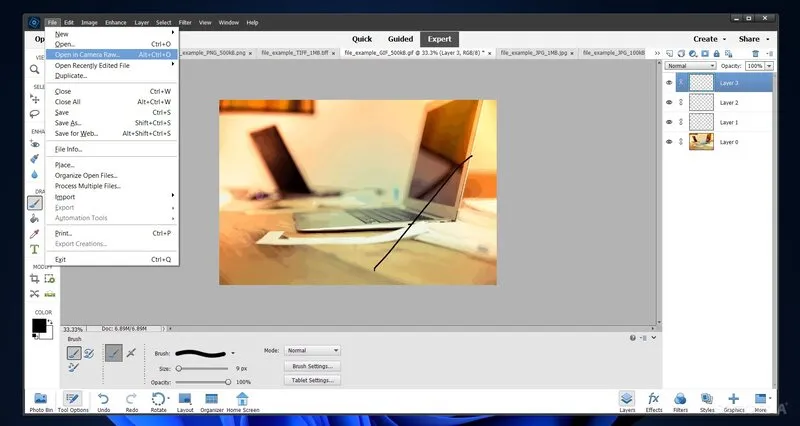Select the Red Eye Removal tool
Screen dimensions: 800x426
35,144
